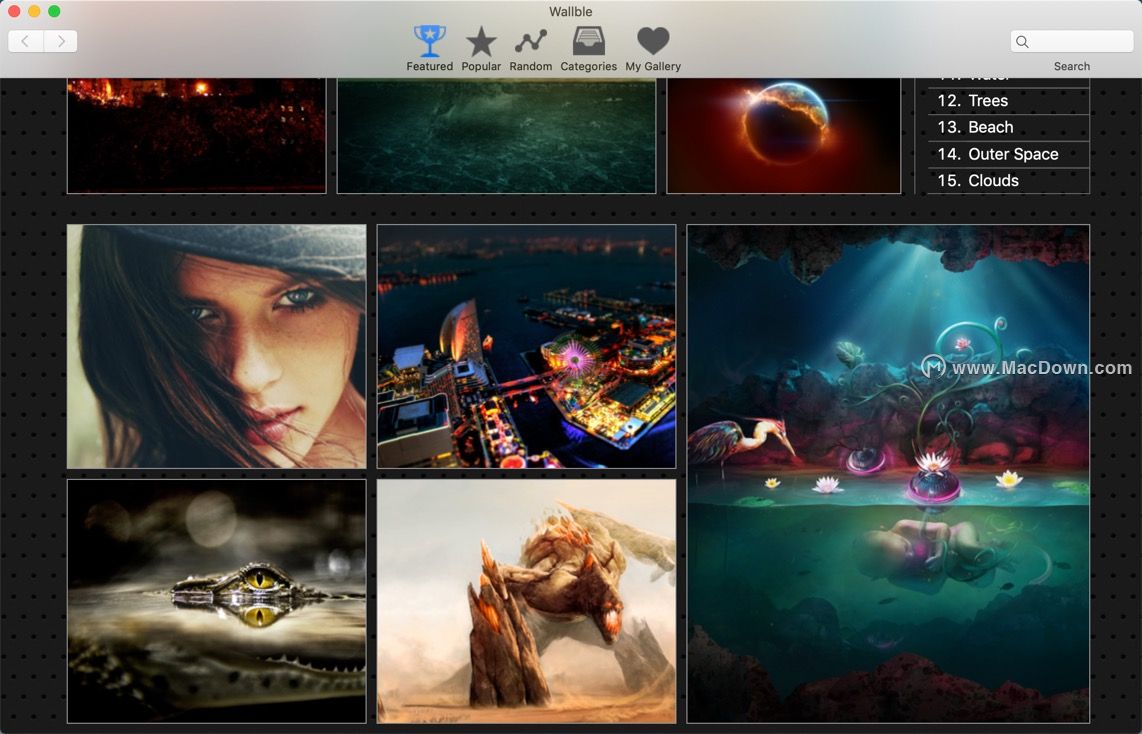
Task: Type in the Search field
Action: point(1080,42)
